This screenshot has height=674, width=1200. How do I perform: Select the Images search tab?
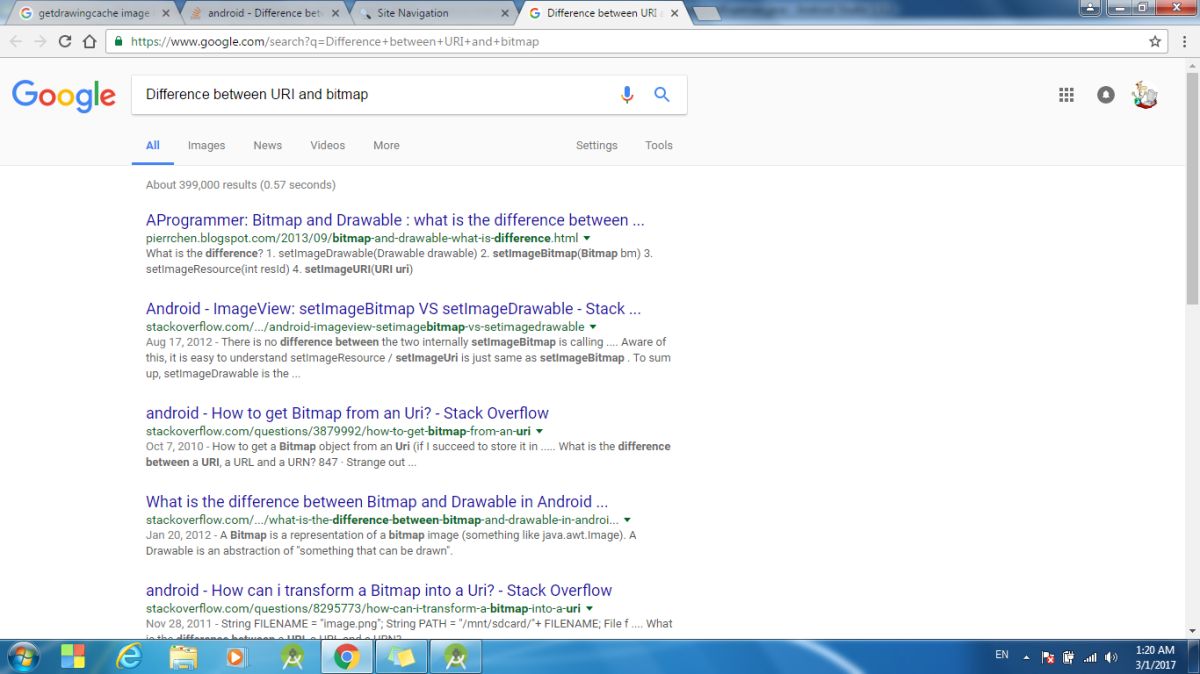pyautogui.click(x=206, y=145)
